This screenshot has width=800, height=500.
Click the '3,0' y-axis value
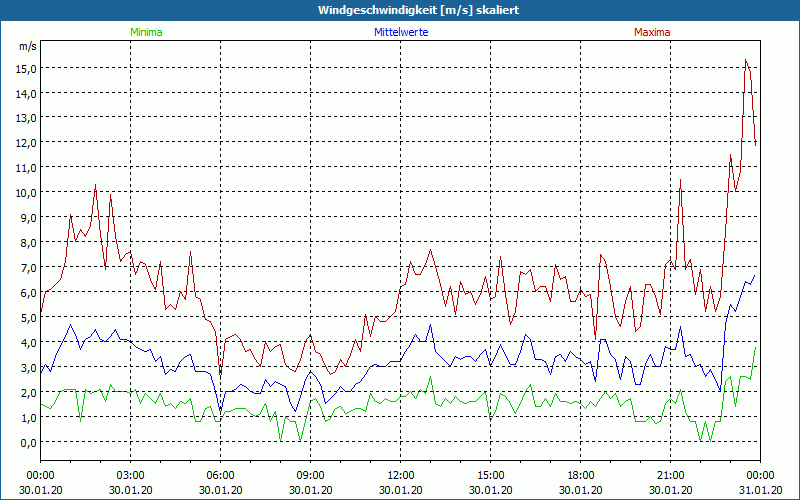pos(28,368)
